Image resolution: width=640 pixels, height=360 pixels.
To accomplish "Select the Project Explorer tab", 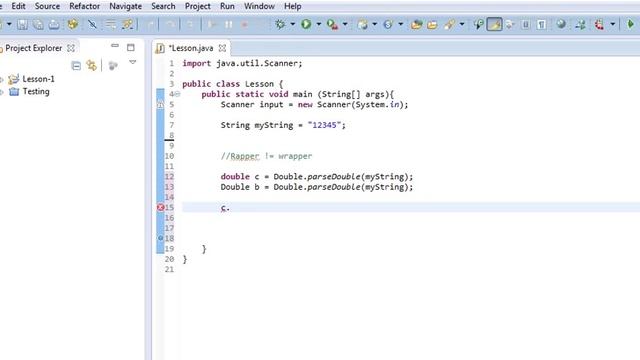I will coord(33,48).
